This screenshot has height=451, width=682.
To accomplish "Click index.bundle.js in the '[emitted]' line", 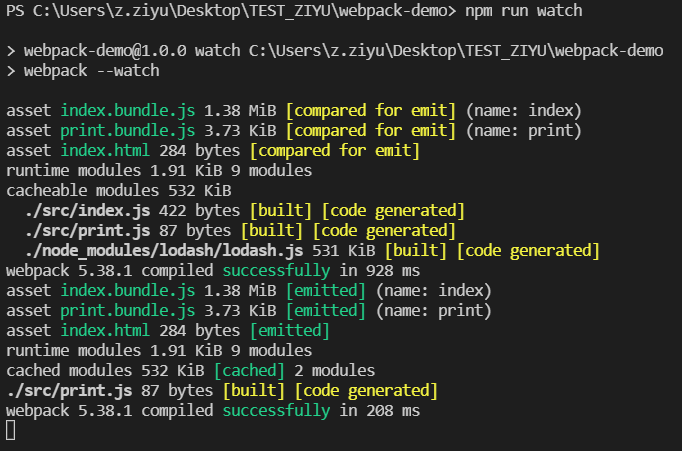I will [127, 291].
